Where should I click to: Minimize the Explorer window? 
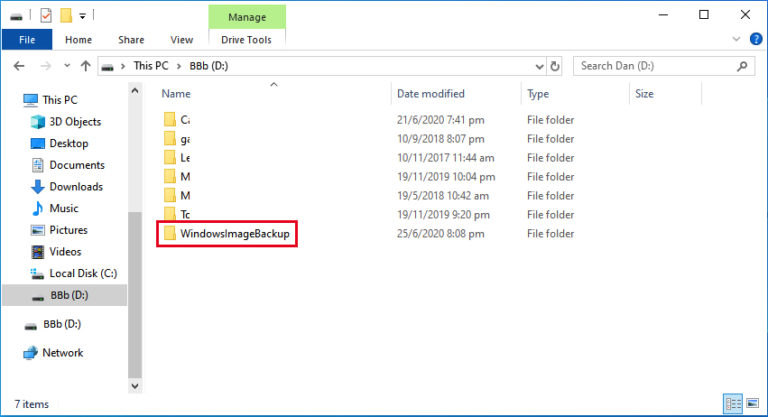[663, 15]
